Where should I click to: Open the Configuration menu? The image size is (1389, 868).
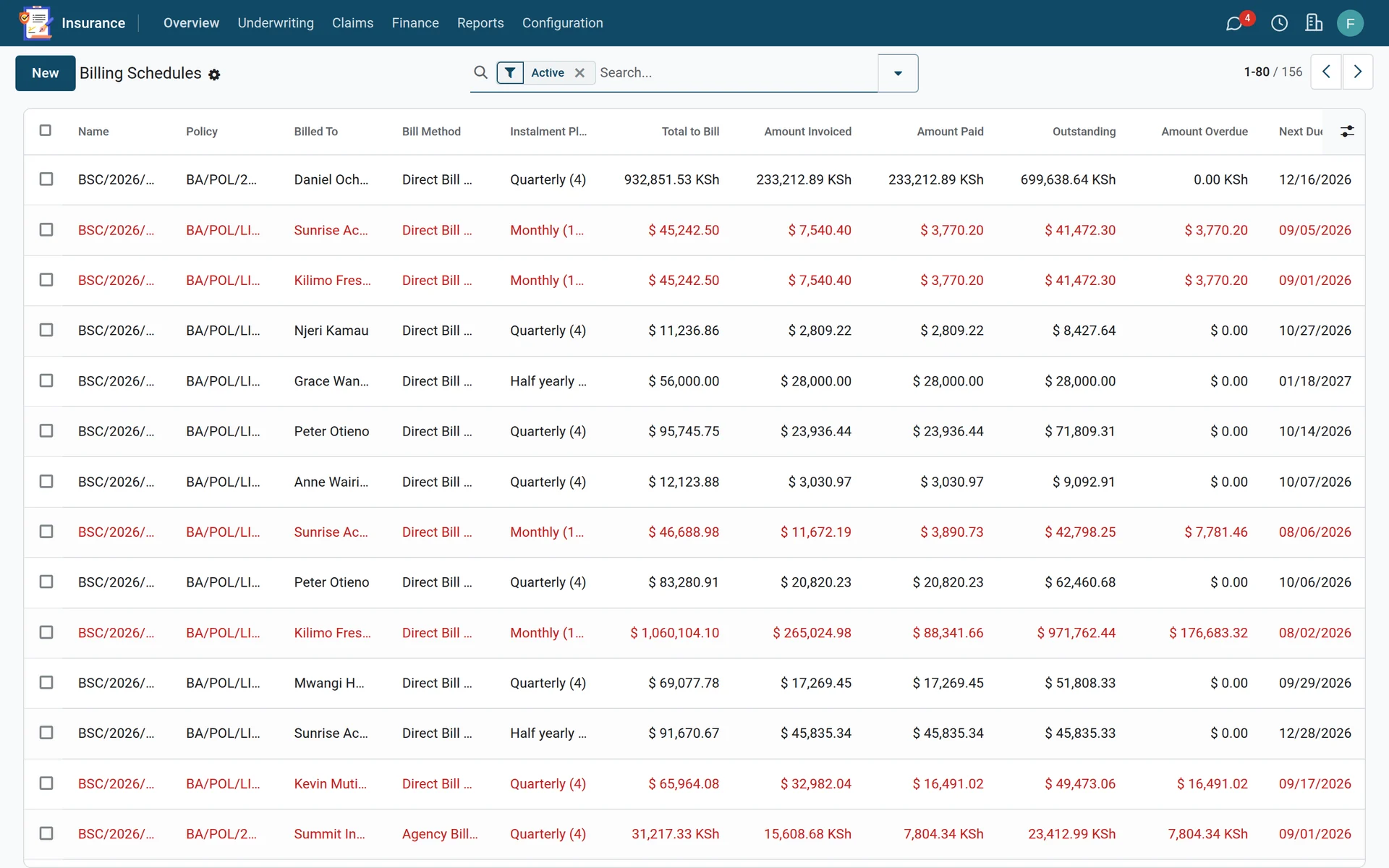coord(562,23)
